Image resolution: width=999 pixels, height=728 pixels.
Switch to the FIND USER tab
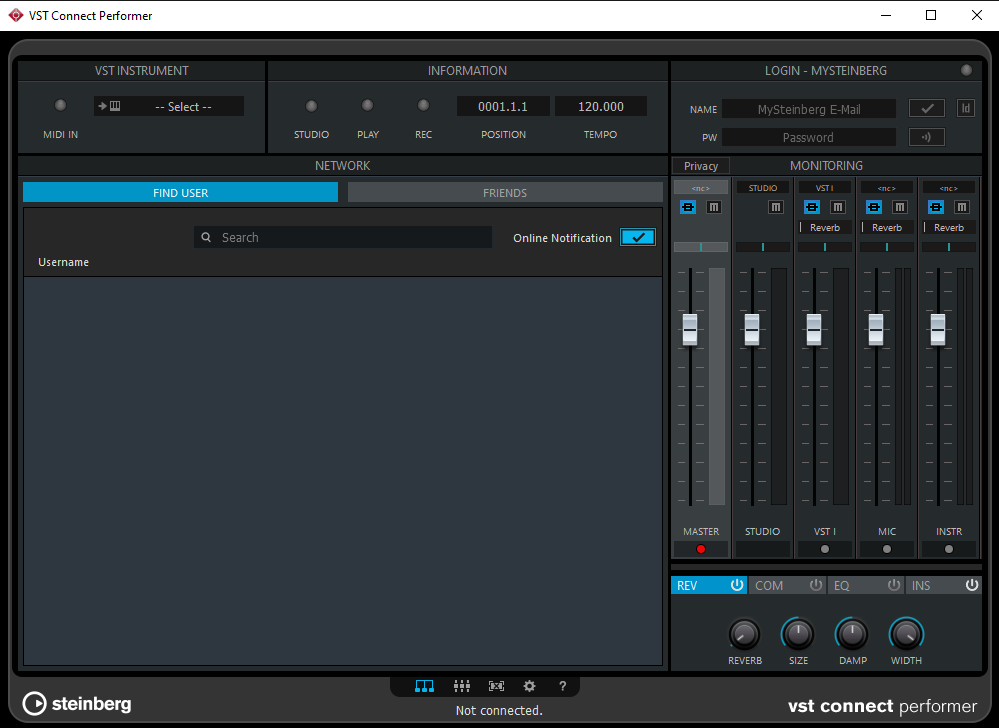tap(180, 192)
